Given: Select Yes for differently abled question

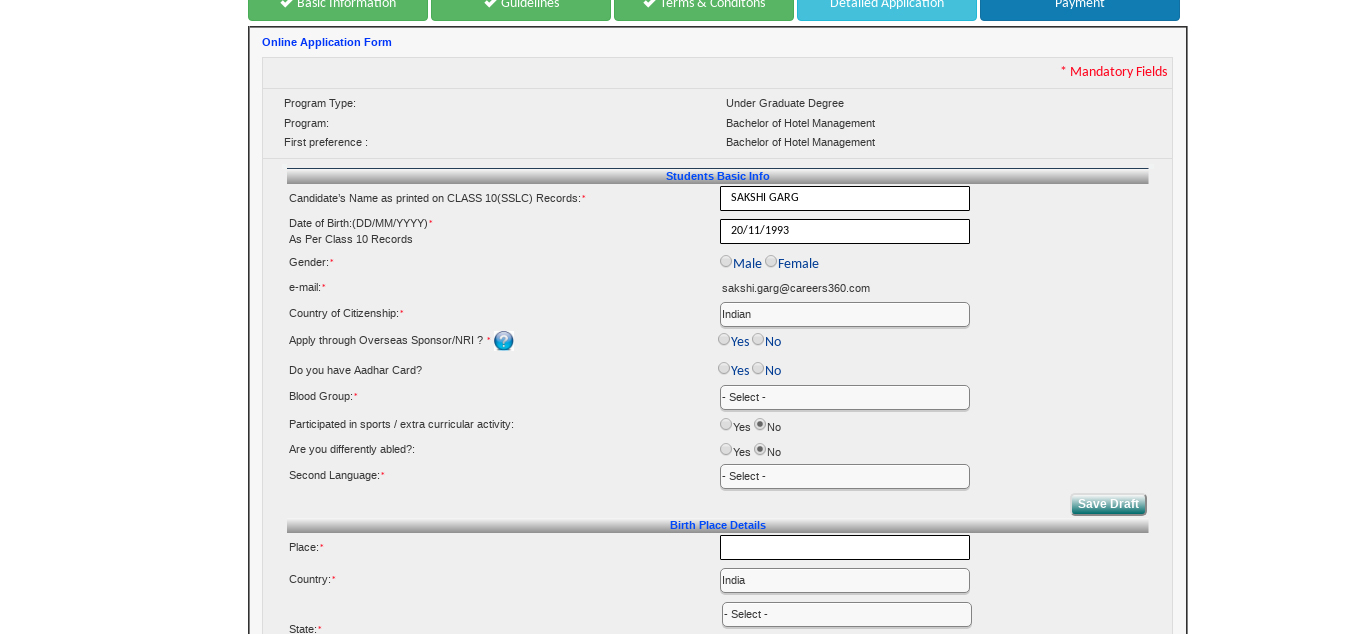Looking at the screenshot, I should pyautogui.click(x=726, y=448).
